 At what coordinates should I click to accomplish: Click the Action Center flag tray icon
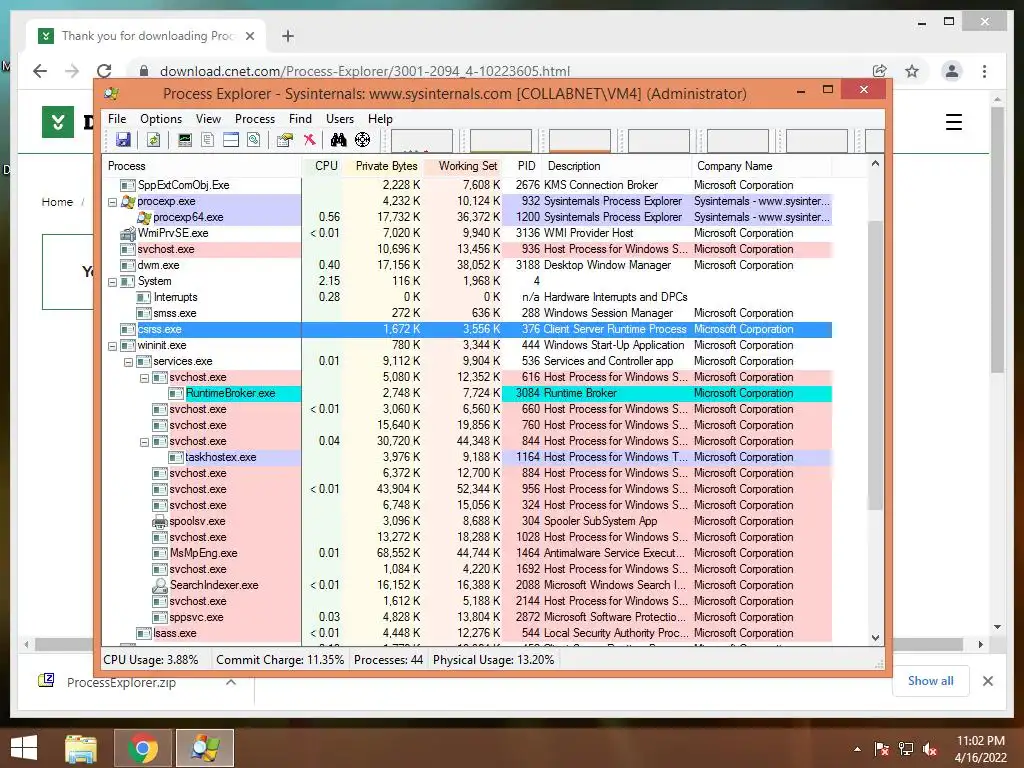point(881,749)
